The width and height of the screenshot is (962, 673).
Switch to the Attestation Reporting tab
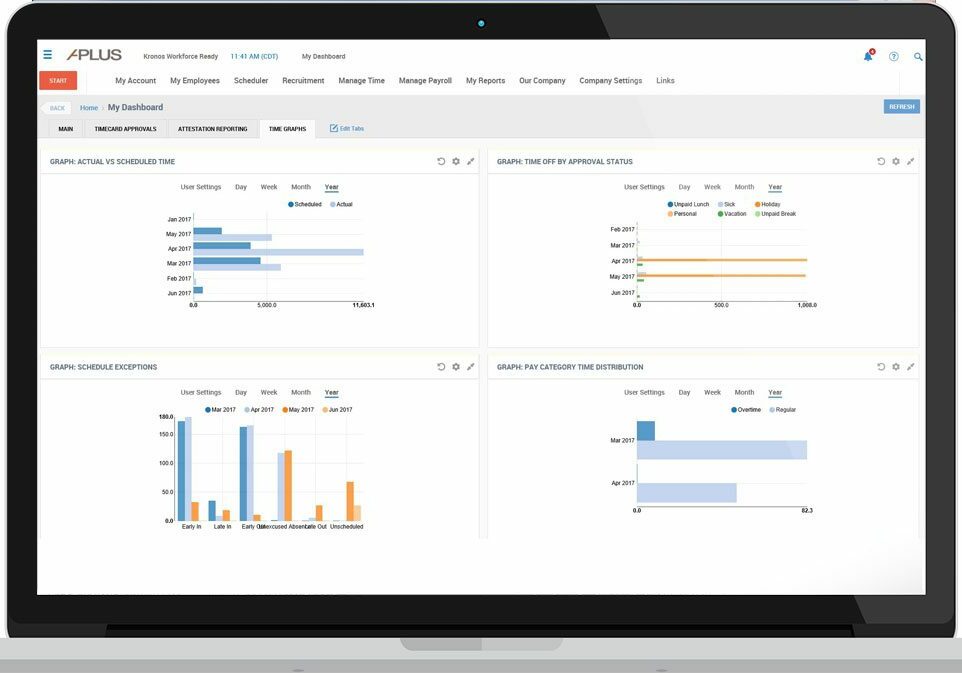coord(212,129)
